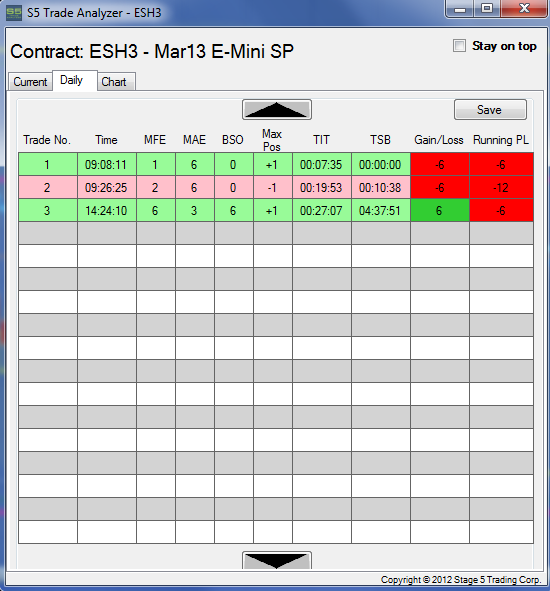Click the Max Pos cell showing -1
This screenshot has width=550, height=591.
[x=273, y=187]
